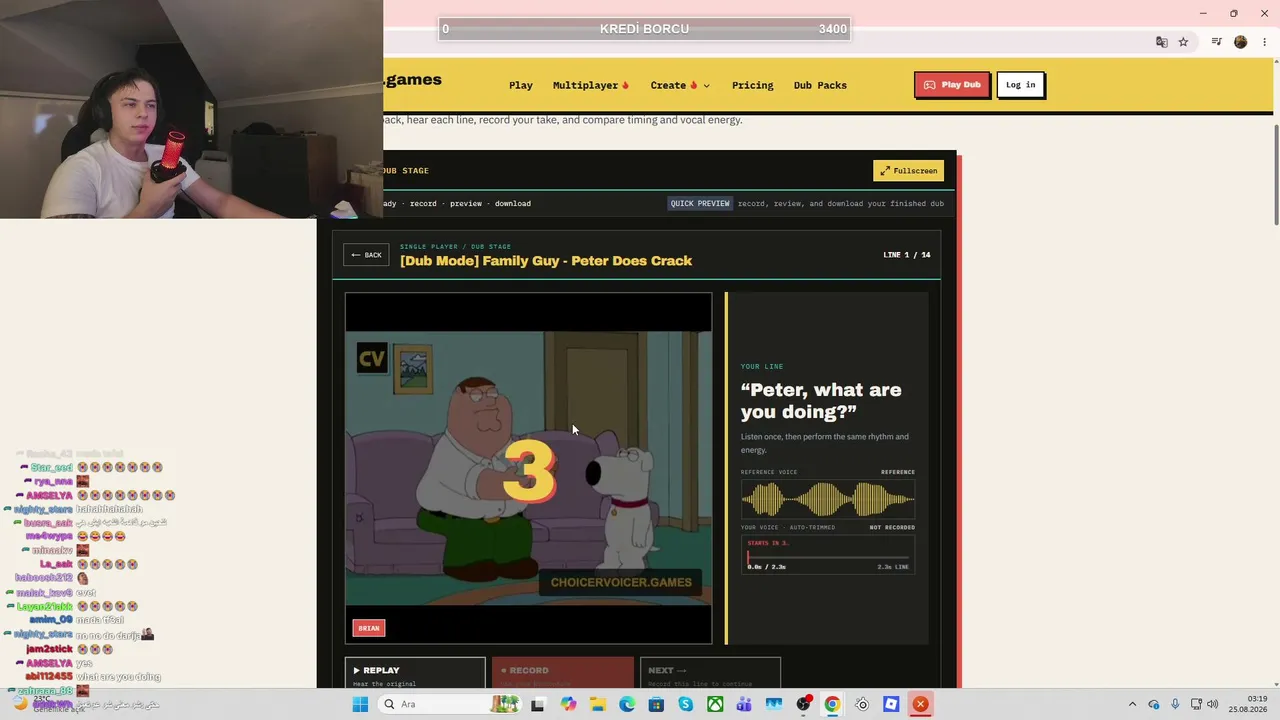Open the red X app on the taskbar
Screen dimensions: 1280x720
point(920,704)
